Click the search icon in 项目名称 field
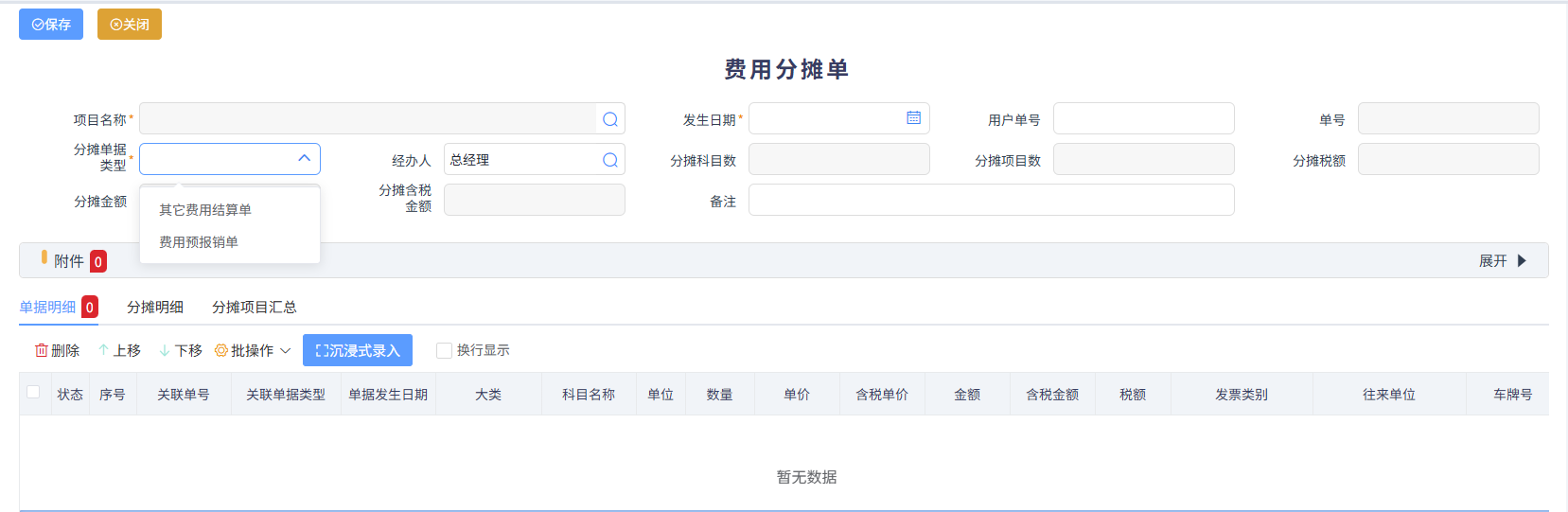1568x512 pixels. click(x=610, y=119)
